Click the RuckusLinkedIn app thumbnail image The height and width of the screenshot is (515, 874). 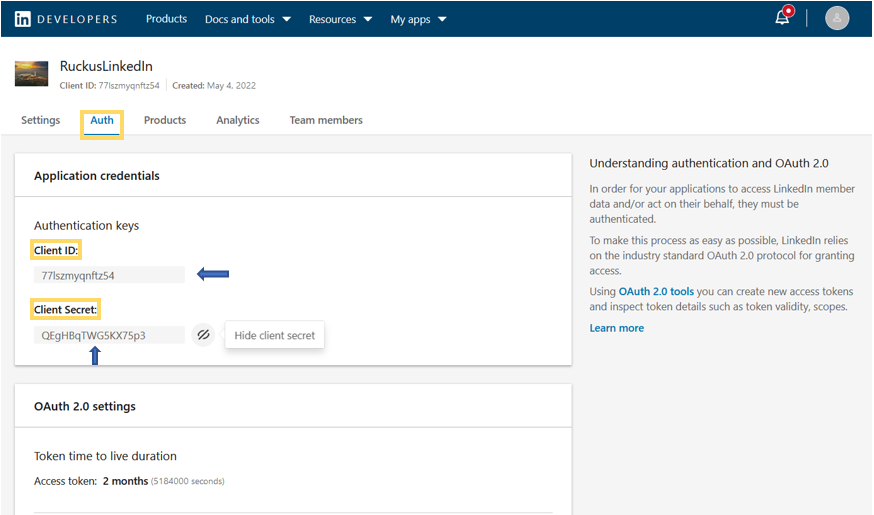click(x=31, y=74)
